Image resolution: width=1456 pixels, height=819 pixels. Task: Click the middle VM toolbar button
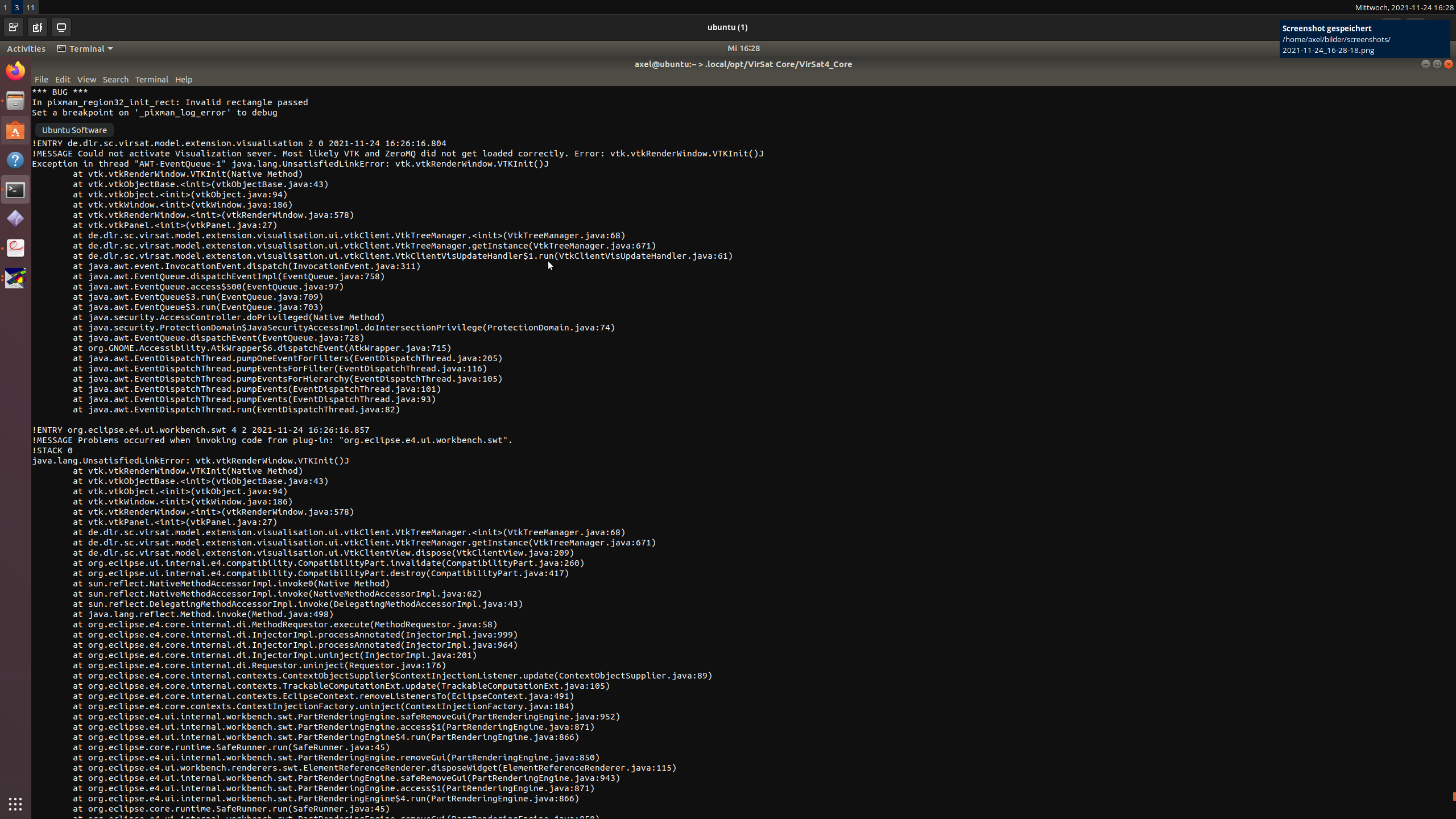coord(38,27)
